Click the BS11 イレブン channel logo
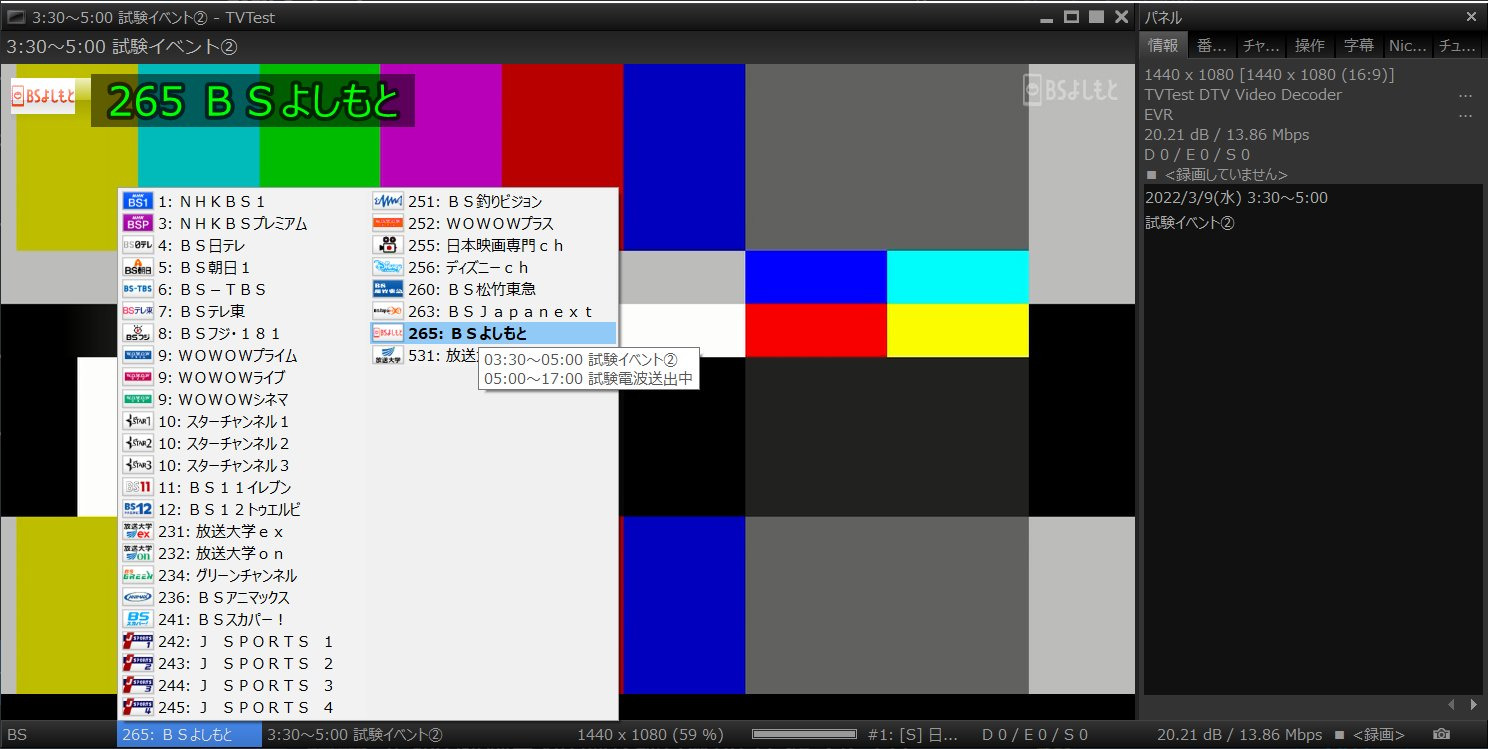Image resolution: width=1488 pixels, height=749 pixels. (137, 488)
